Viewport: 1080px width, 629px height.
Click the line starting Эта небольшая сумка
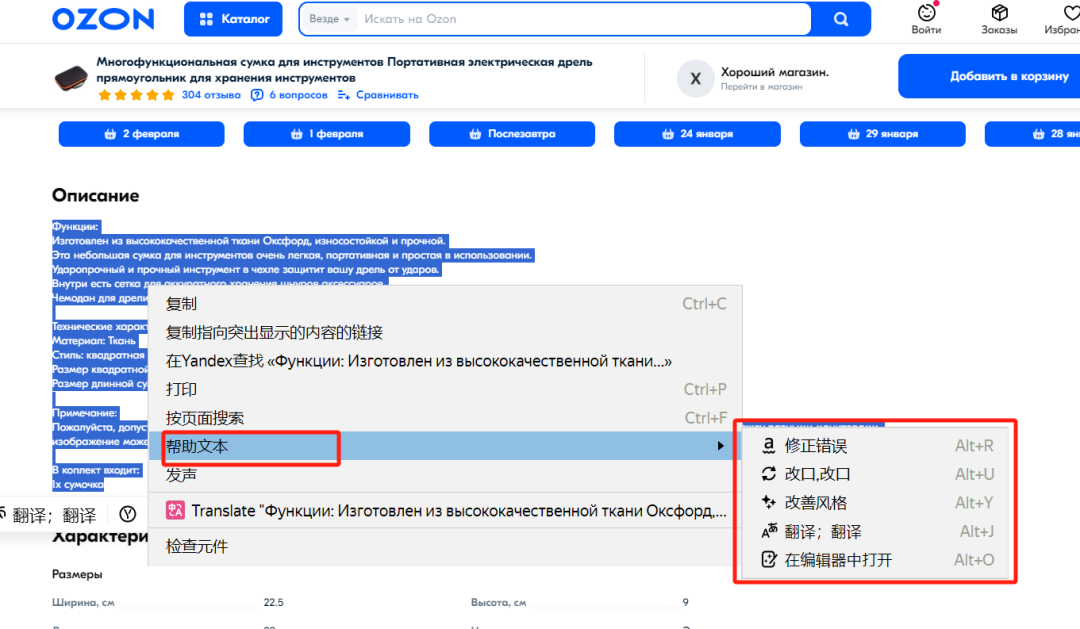pyautogui.click(x=293, y=255)
